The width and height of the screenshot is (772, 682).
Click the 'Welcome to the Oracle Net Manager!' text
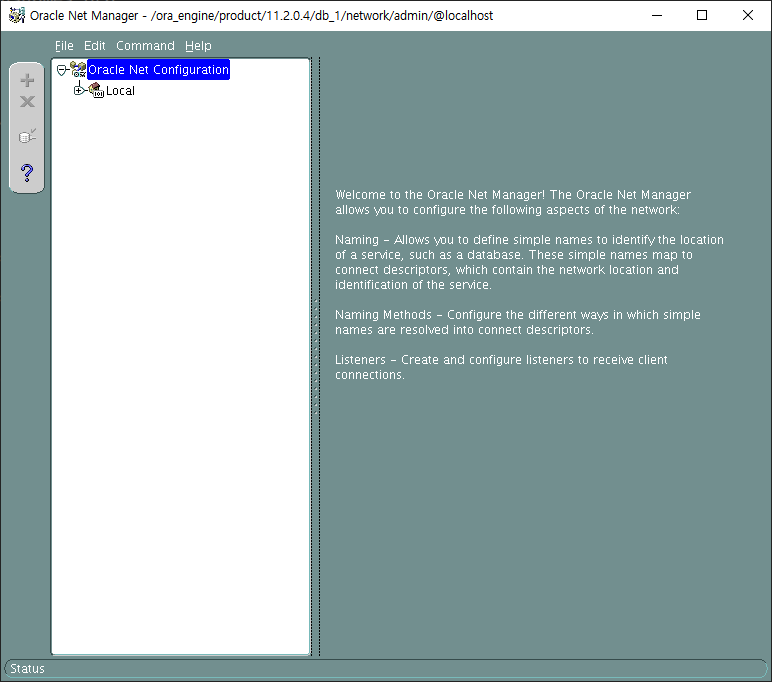(440, 195)
